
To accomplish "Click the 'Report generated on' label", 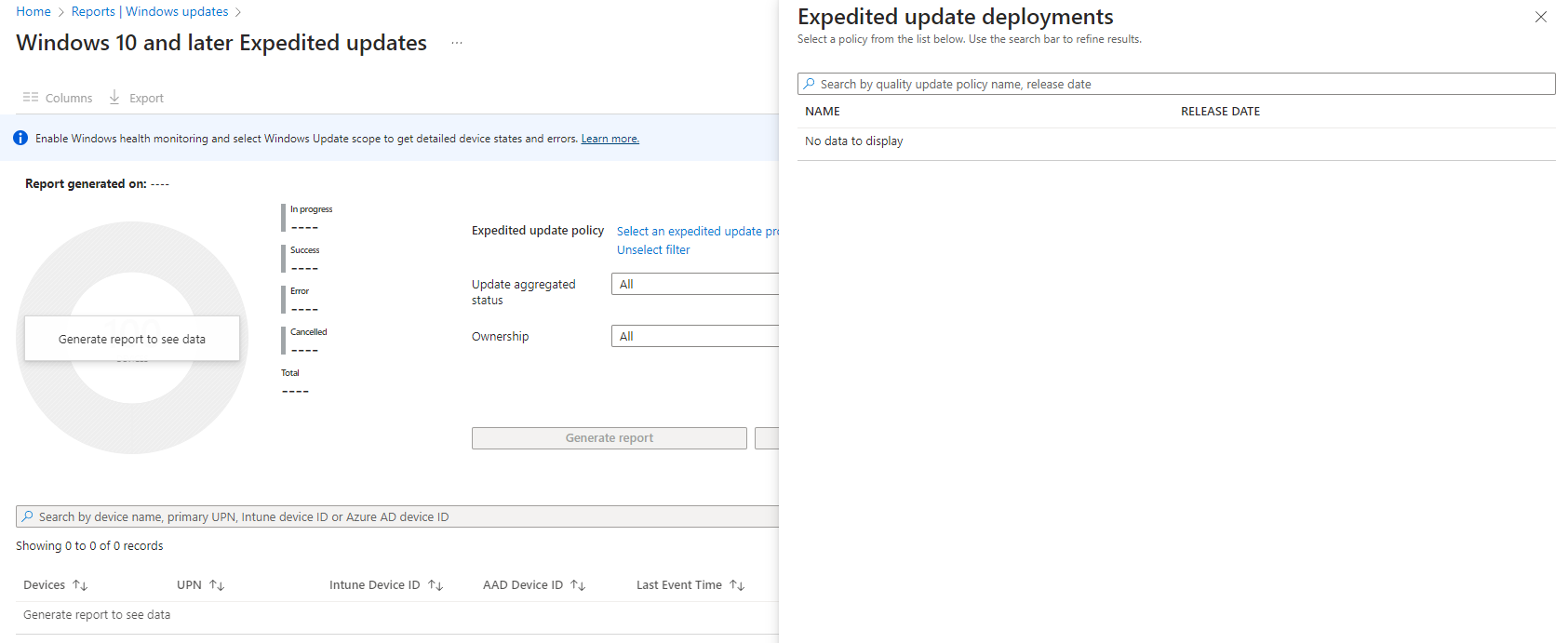I will click(86, 183).
